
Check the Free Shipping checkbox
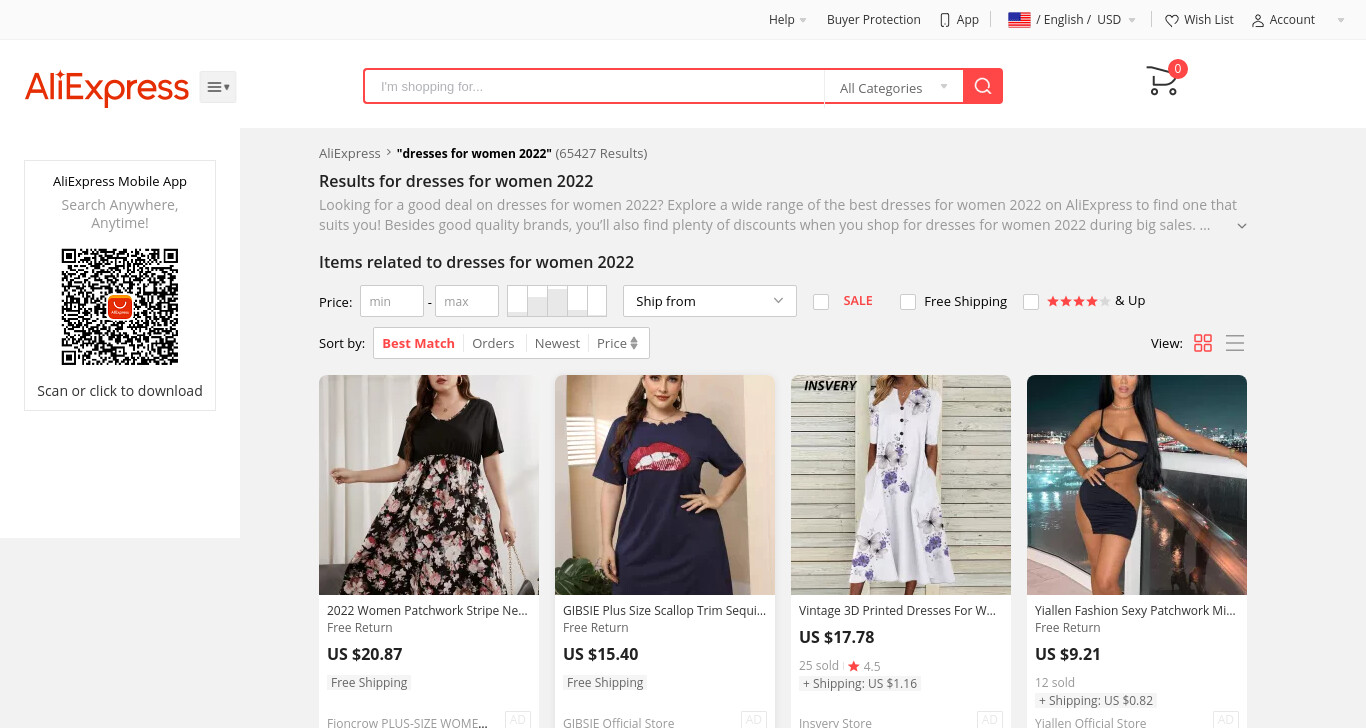tap(908, 301)
